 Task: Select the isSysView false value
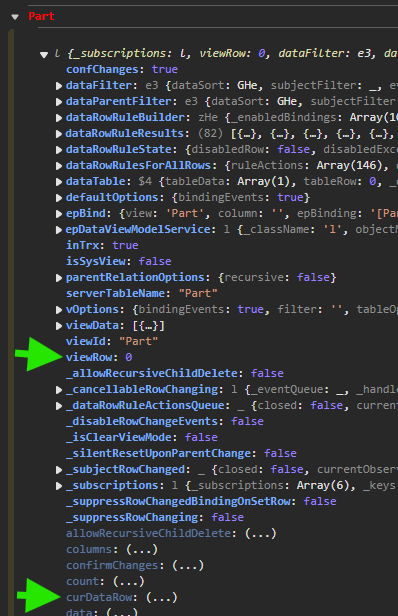pos(155,261)
